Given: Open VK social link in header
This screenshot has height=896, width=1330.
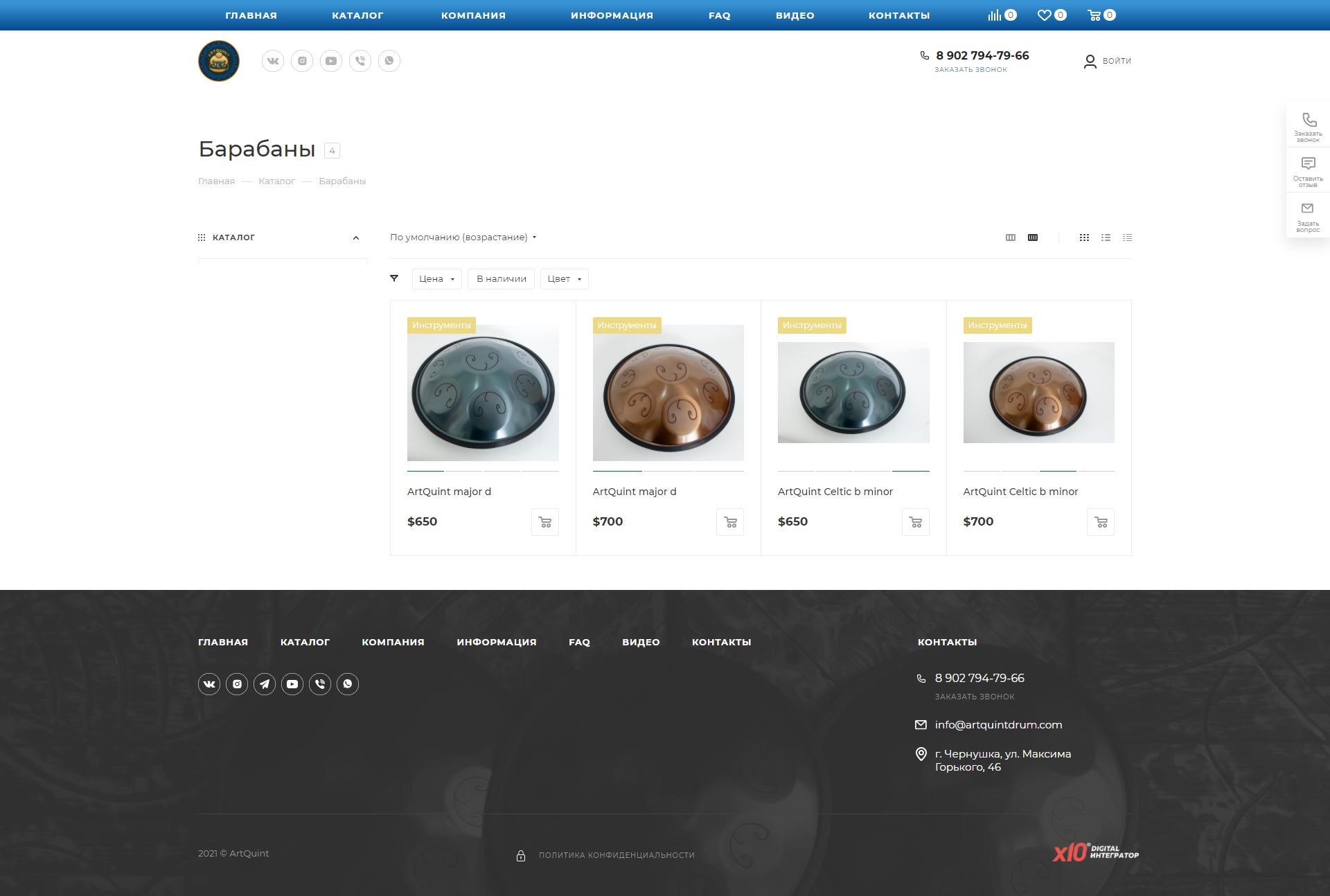Looking at the screenshot, I should coord(273,61).
